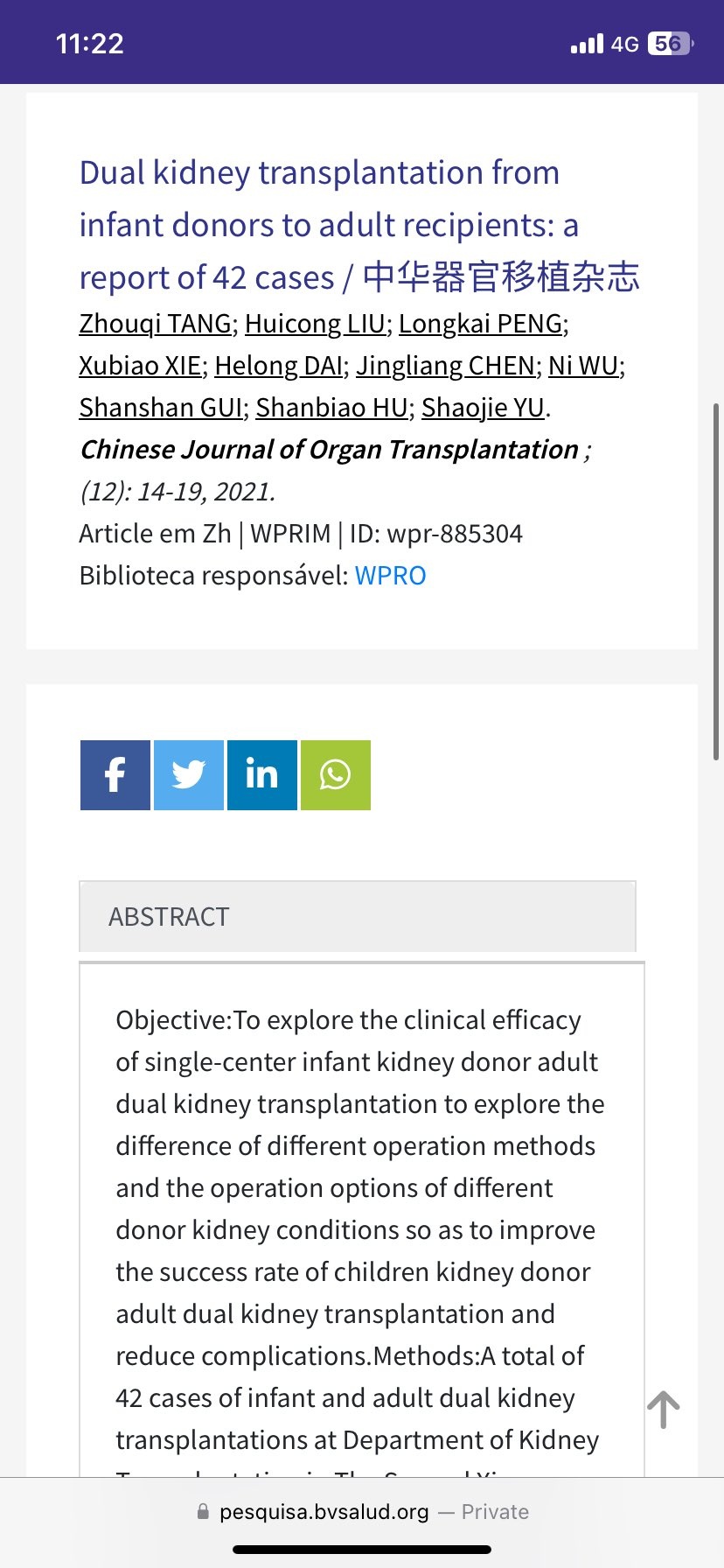Open author Shanshan GUI link
724x1568 pixels.
tap(161, 408)
